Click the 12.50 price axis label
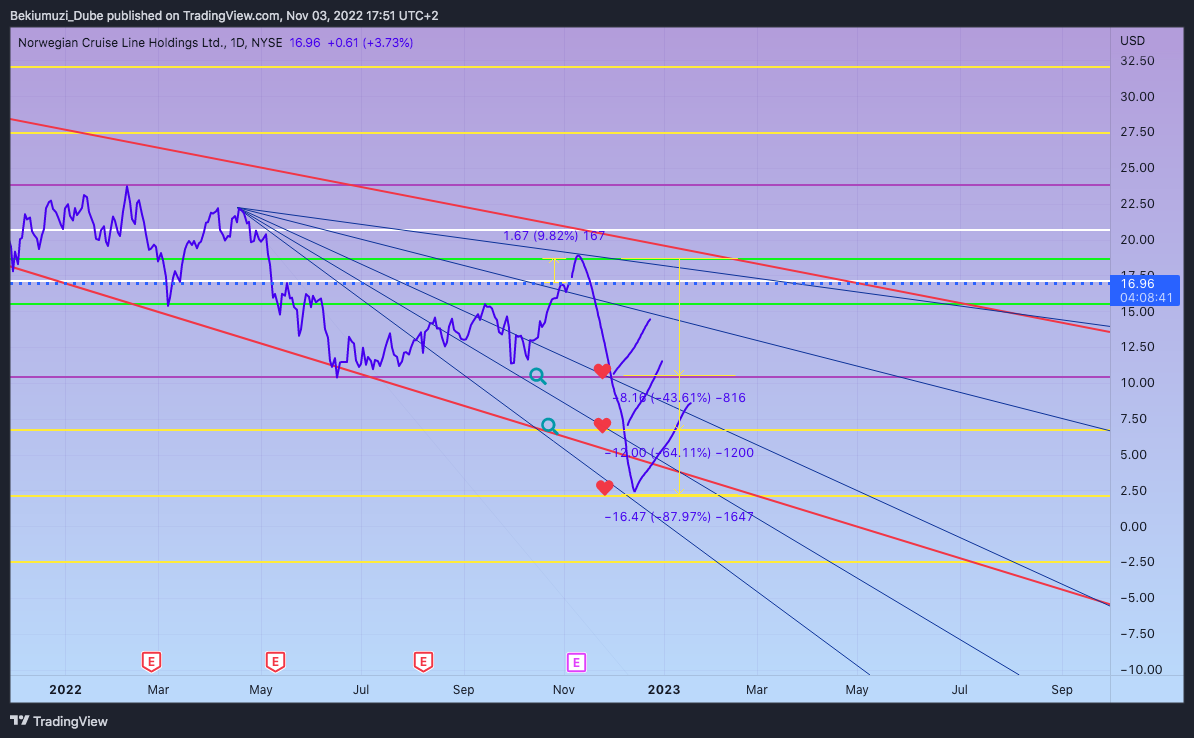Screen dimensions: 1194x738 pos(1137,347)
